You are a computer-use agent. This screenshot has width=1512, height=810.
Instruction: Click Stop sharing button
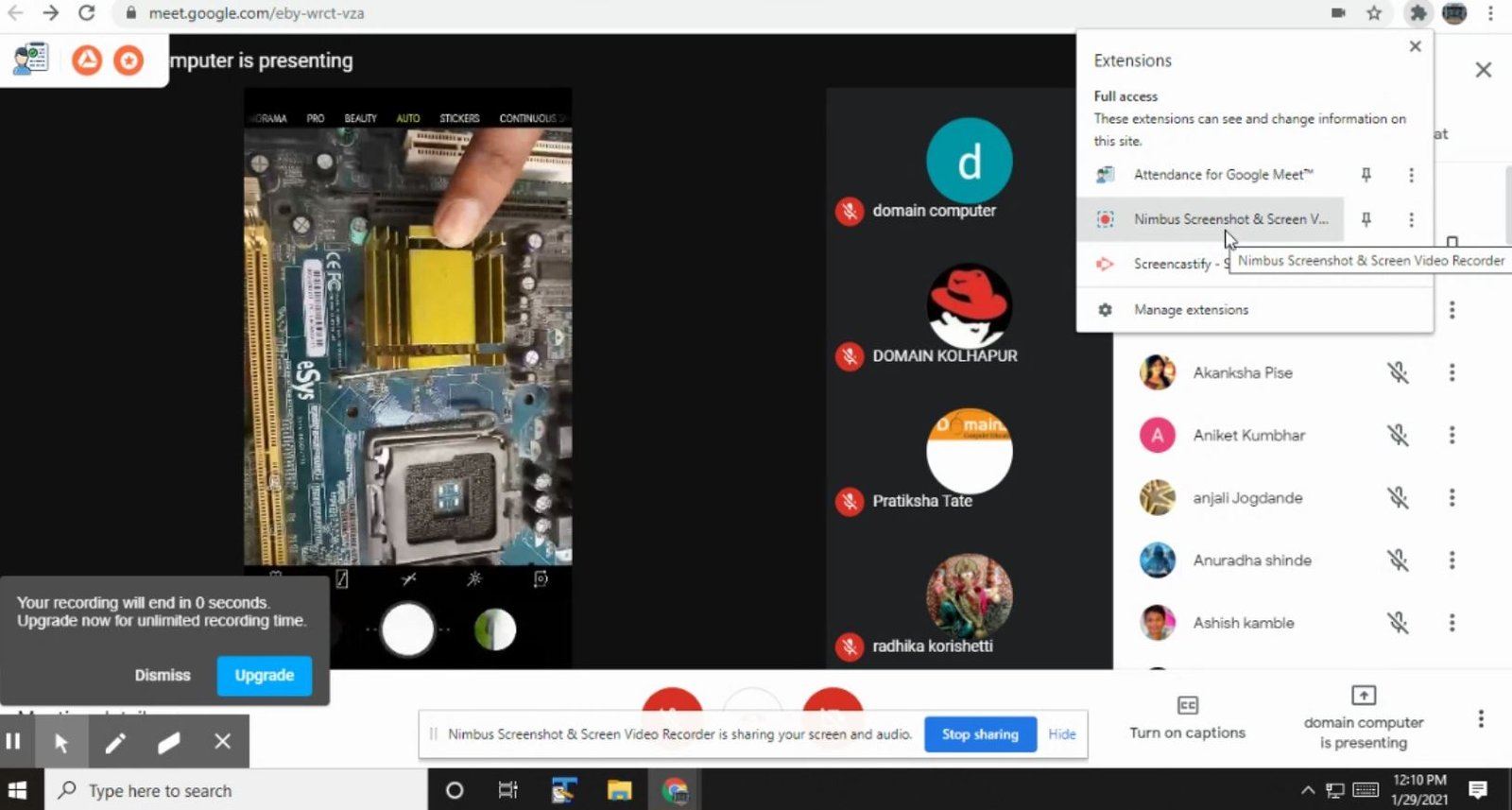point(980,734)
